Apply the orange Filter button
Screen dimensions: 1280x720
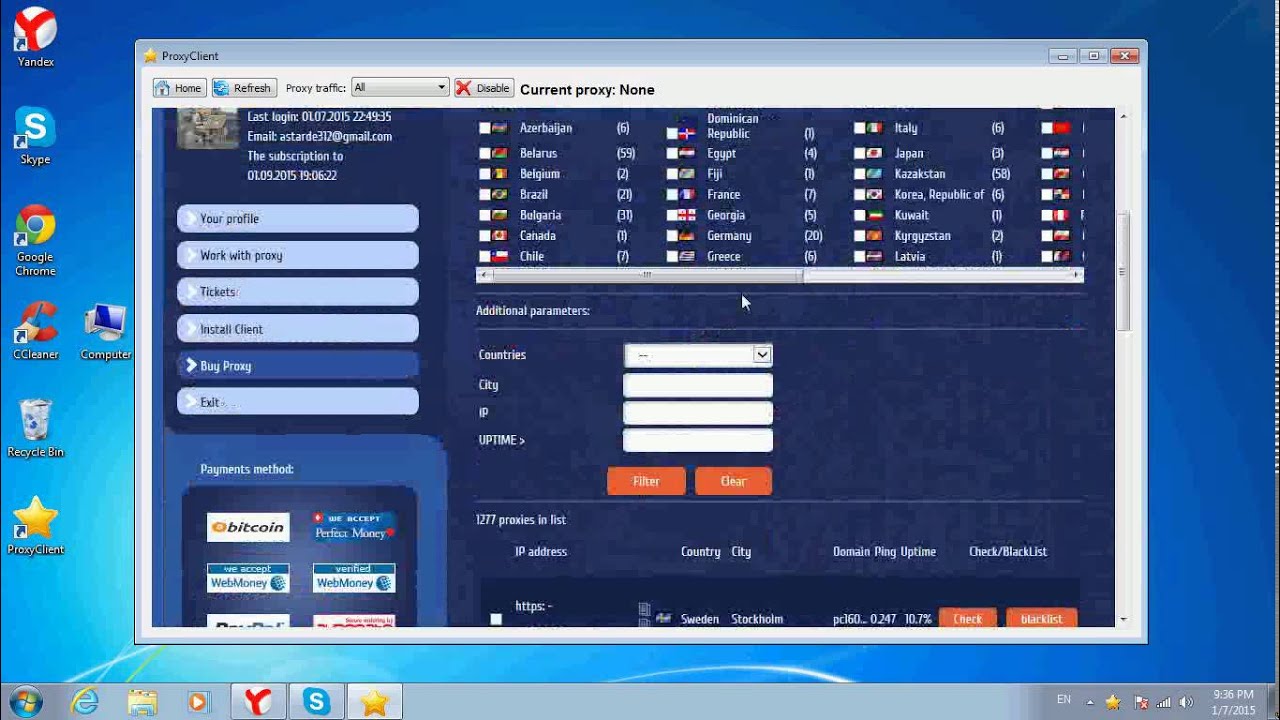coord(646,481)
